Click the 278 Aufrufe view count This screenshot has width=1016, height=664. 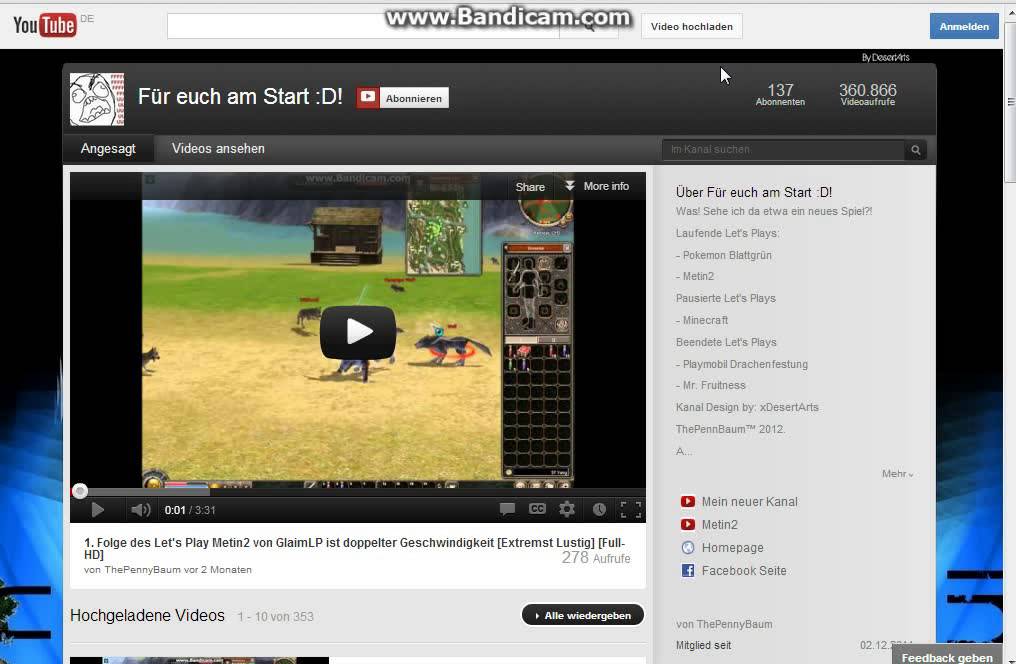pyautogui.click(x=595, y=558)
